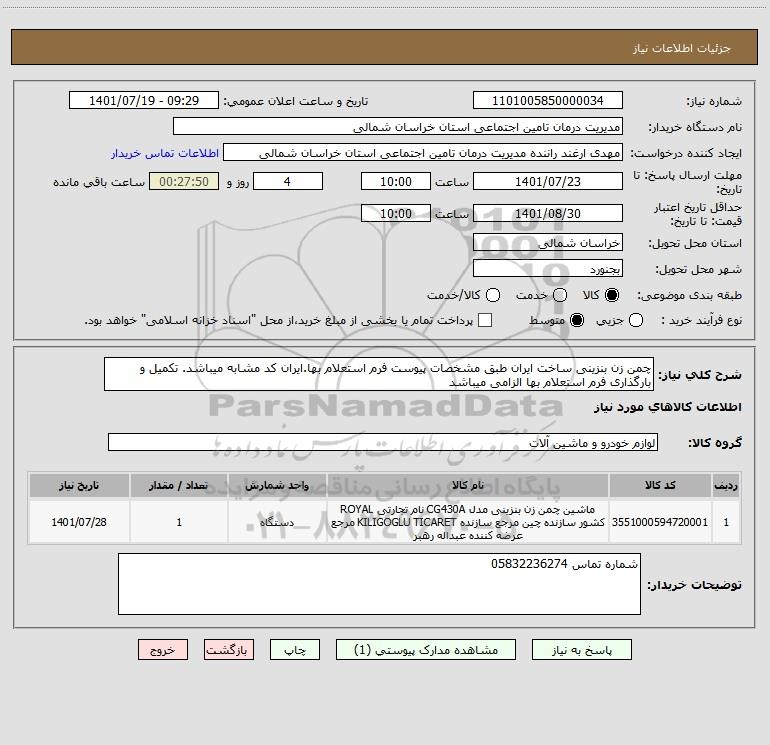The width and height of the screenshot is (770, 745).
Task: Click the تعداد / مقدار column header
Action: 179,486
